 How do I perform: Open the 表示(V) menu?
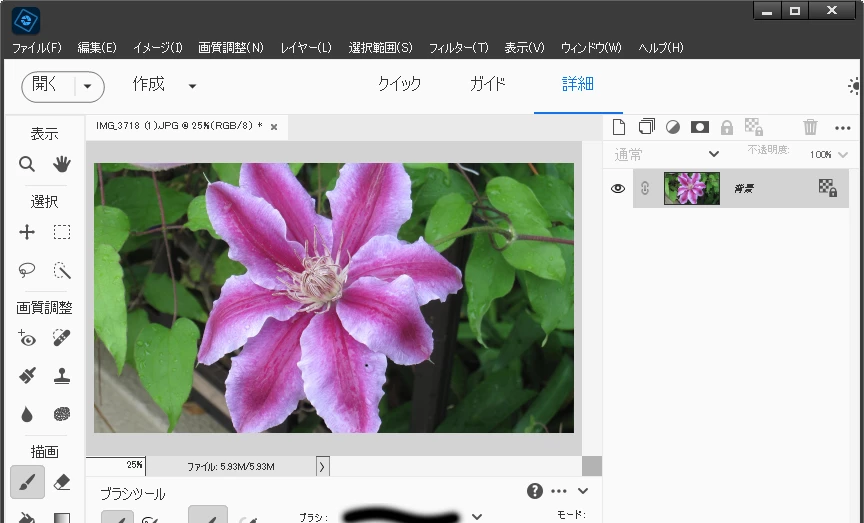point(524,48)
